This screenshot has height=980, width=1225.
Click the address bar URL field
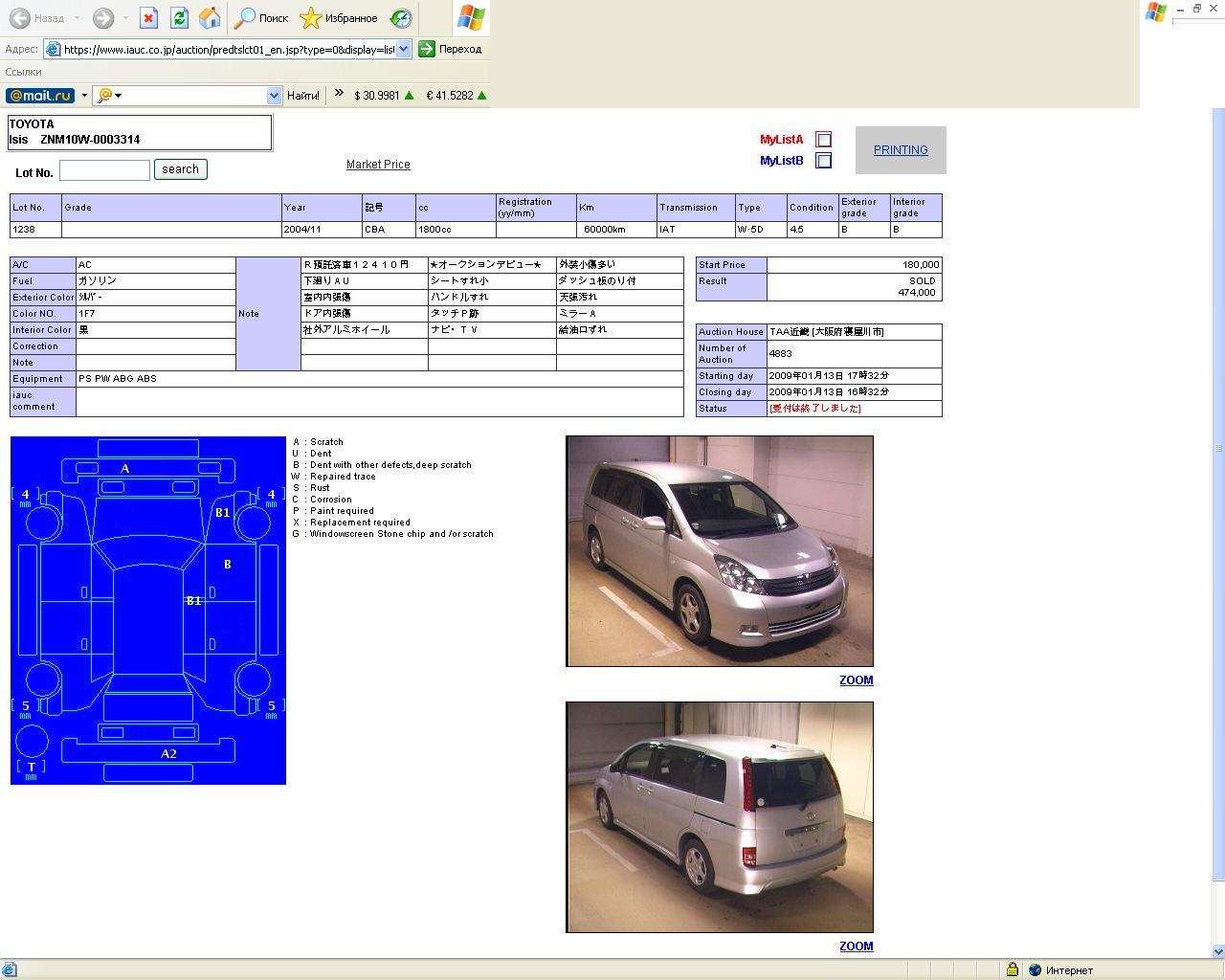point(229,49)
